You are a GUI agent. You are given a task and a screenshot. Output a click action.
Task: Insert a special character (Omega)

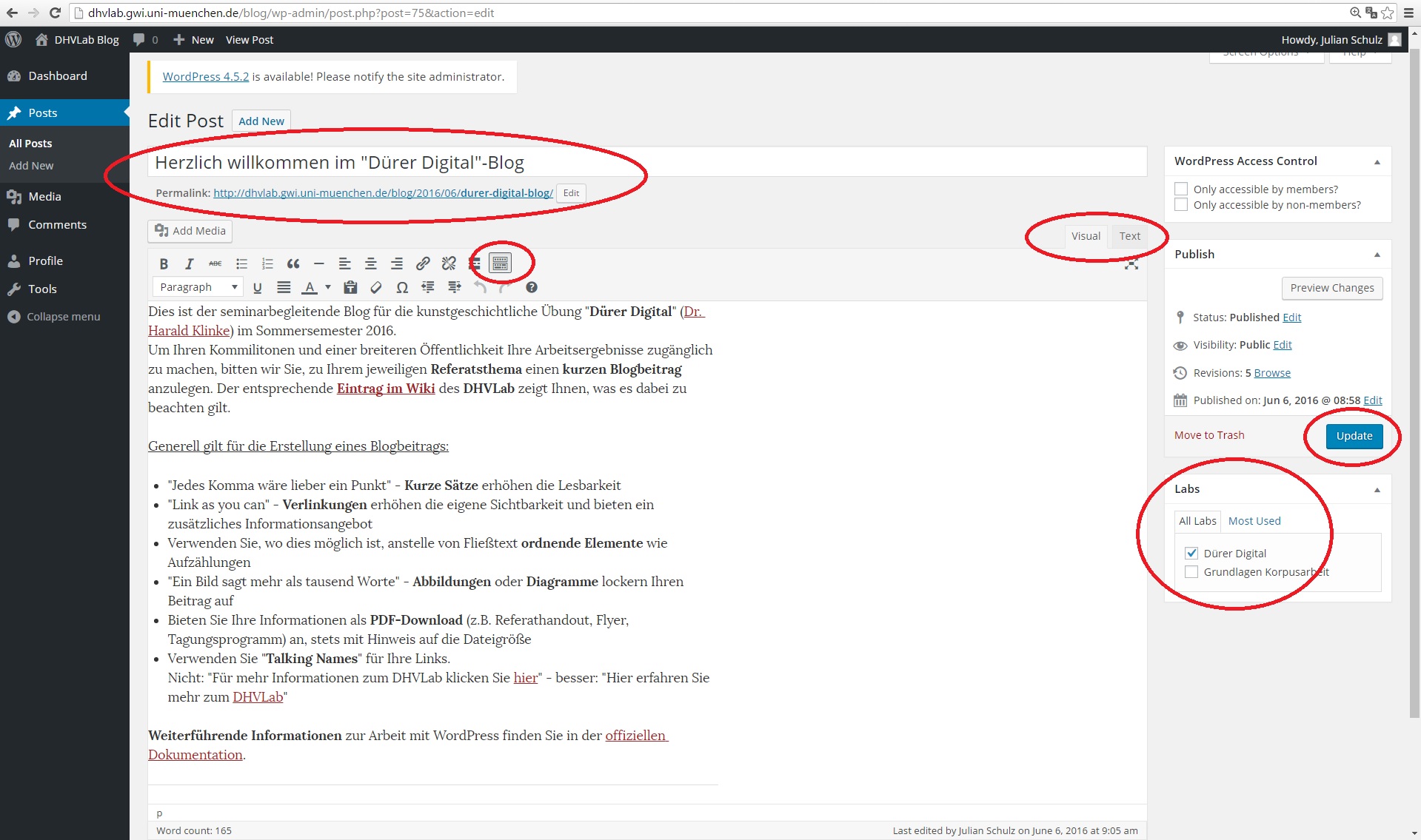(402, 288)
